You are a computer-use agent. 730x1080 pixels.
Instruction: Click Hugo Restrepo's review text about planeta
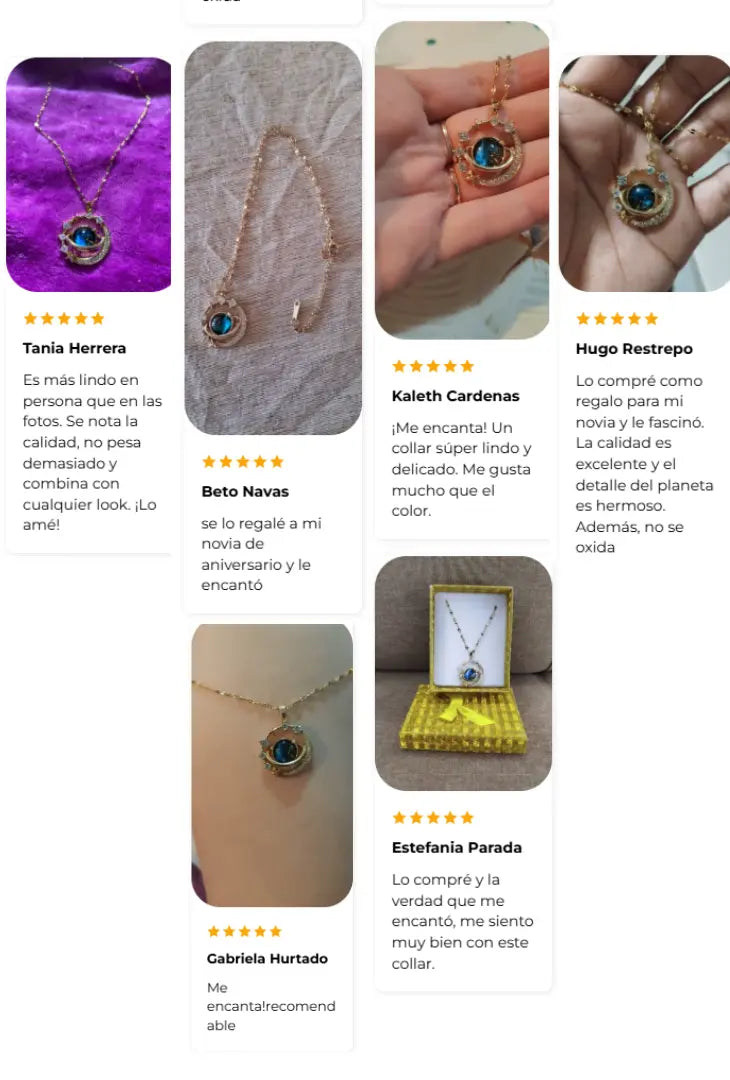644,464
